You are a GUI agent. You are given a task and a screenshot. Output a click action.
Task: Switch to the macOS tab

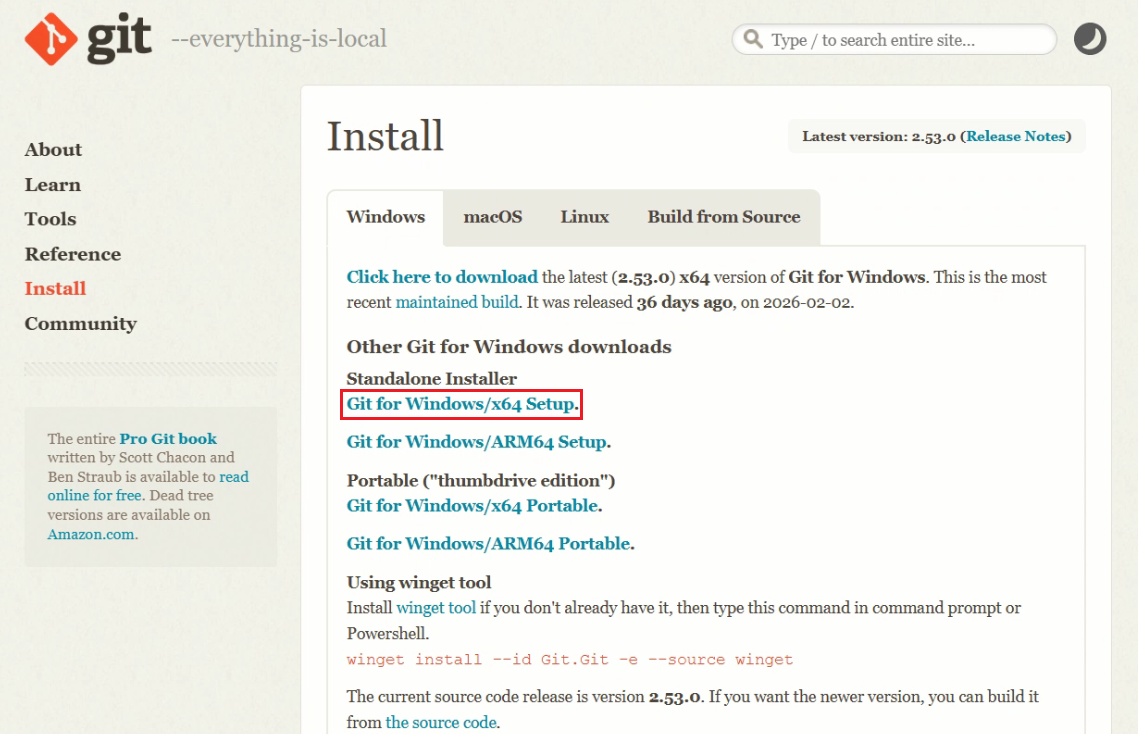493,217
